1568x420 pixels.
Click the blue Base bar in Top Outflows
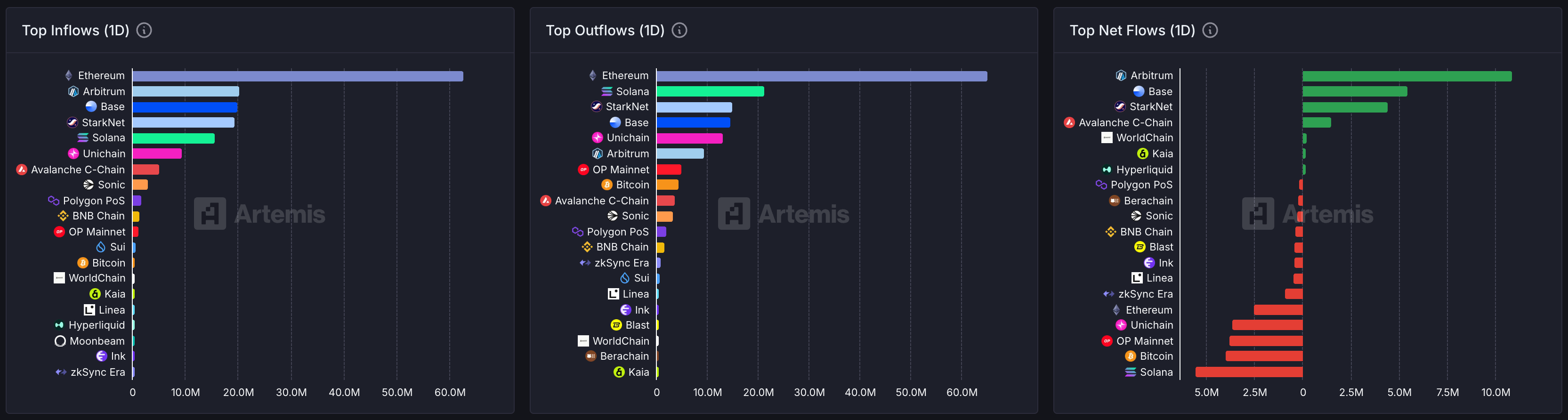coord(693,122)
